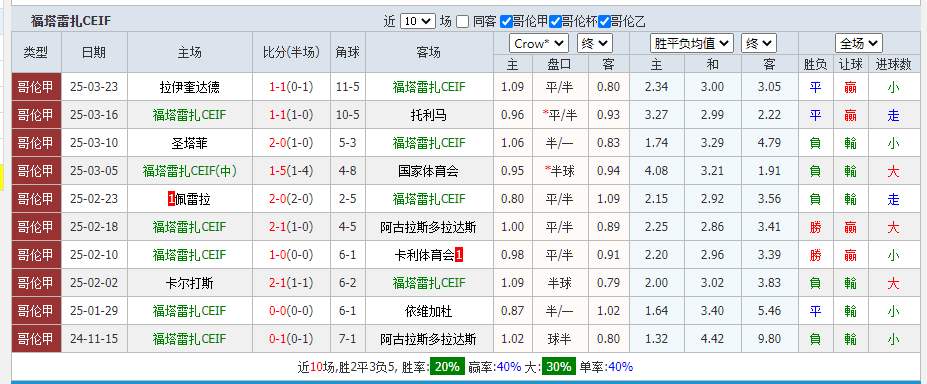This screenshot has height=384, width=927.
Task: Open score 0-1(0-1) match details
Action: [x=291, y=339]
